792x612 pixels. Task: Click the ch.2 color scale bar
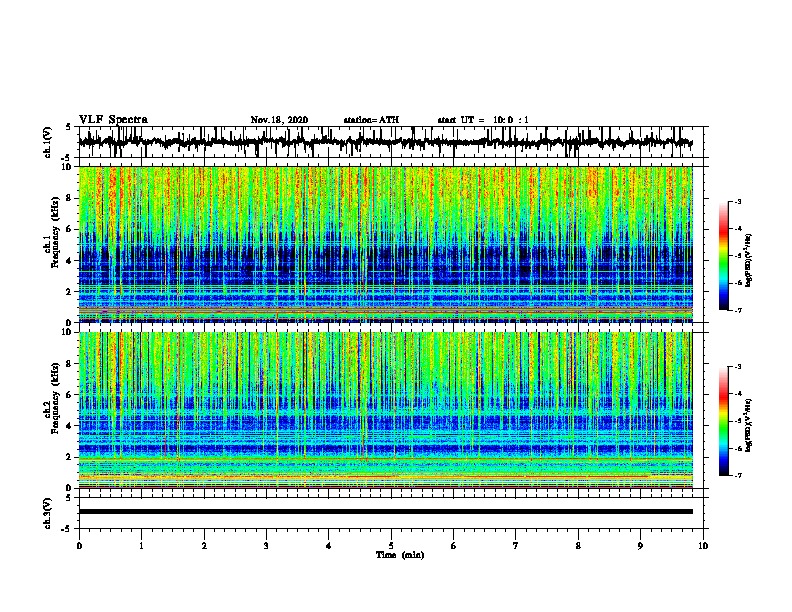click(723, 421)
